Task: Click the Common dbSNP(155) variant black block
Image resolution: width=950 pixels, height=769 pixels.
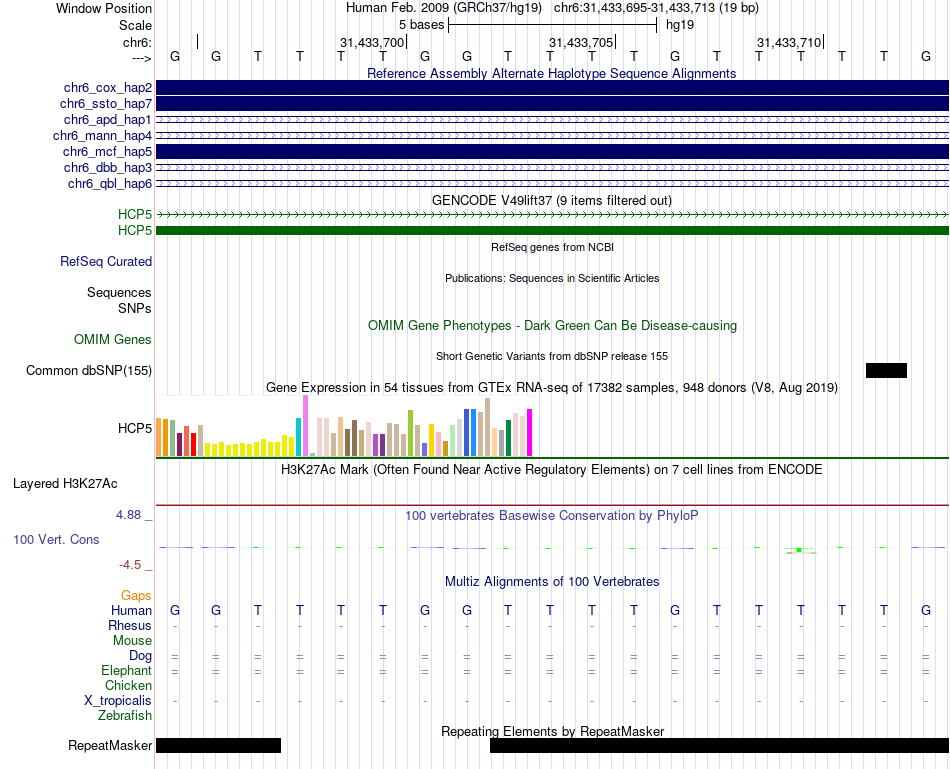Action: (x=886, y=370)
